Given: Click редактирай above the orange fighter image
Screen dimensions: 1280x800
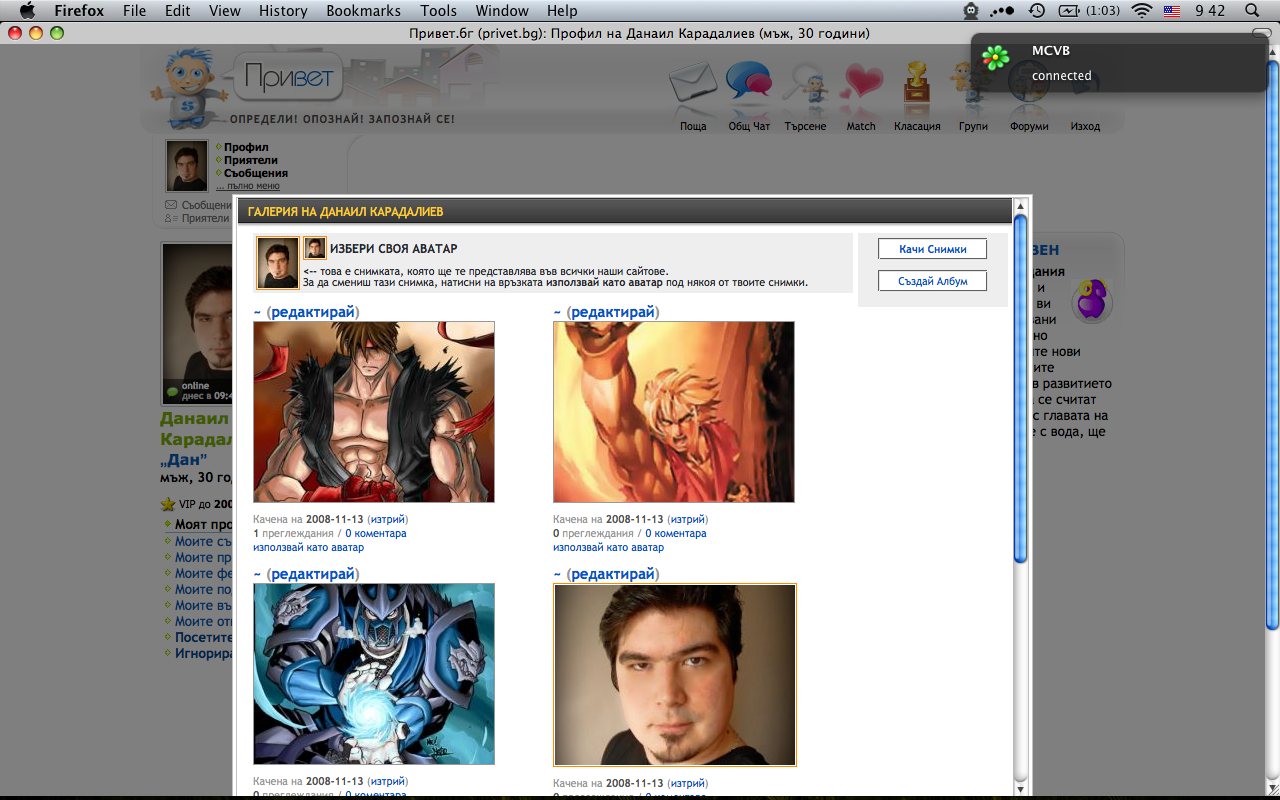Looking at the screenshot, I should (613, 312).
